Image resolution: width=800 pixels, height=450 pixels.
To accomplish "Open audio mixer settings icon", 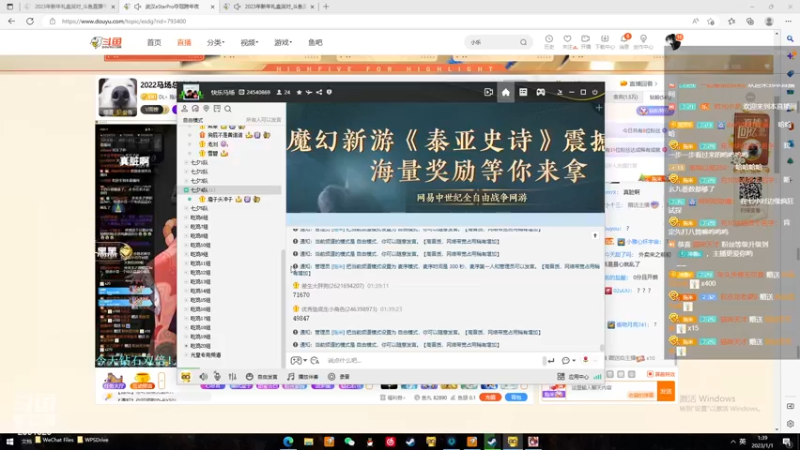I will click(232, 377).
